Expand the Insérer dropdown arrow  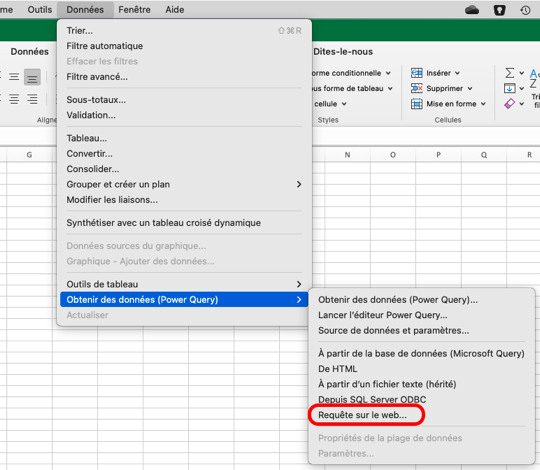click(457, 73)
